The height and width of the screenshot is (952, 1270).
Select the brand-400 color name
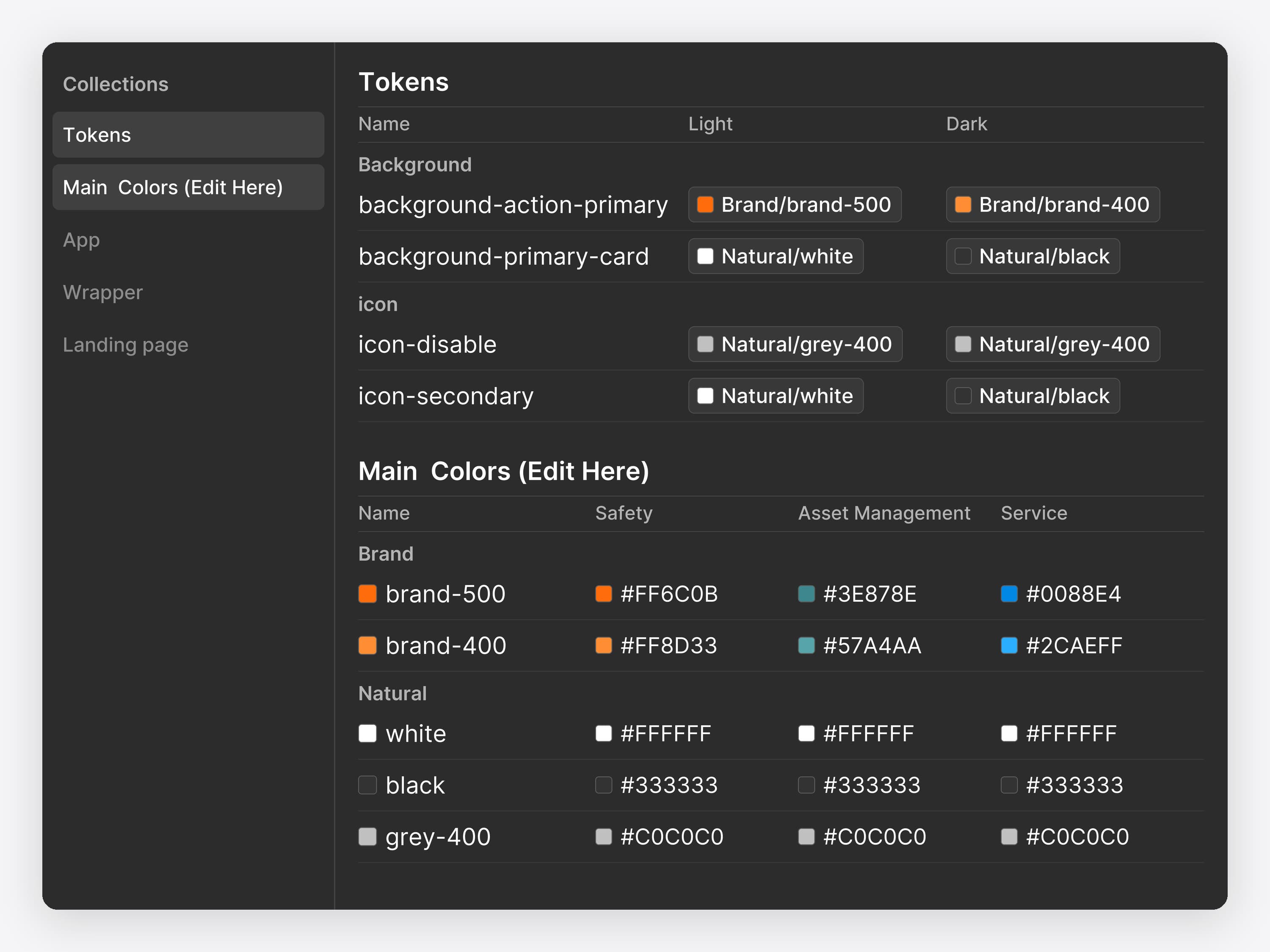click(446, 646)
